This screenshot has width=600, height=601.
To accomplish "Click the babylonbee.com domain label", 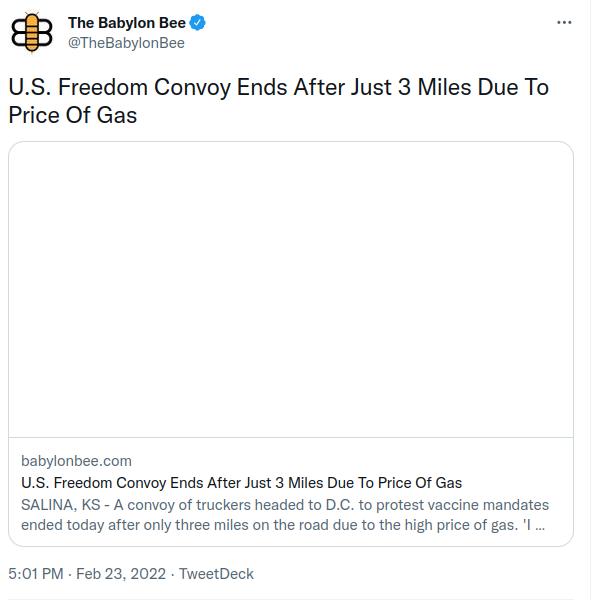I will pos(76,461).
